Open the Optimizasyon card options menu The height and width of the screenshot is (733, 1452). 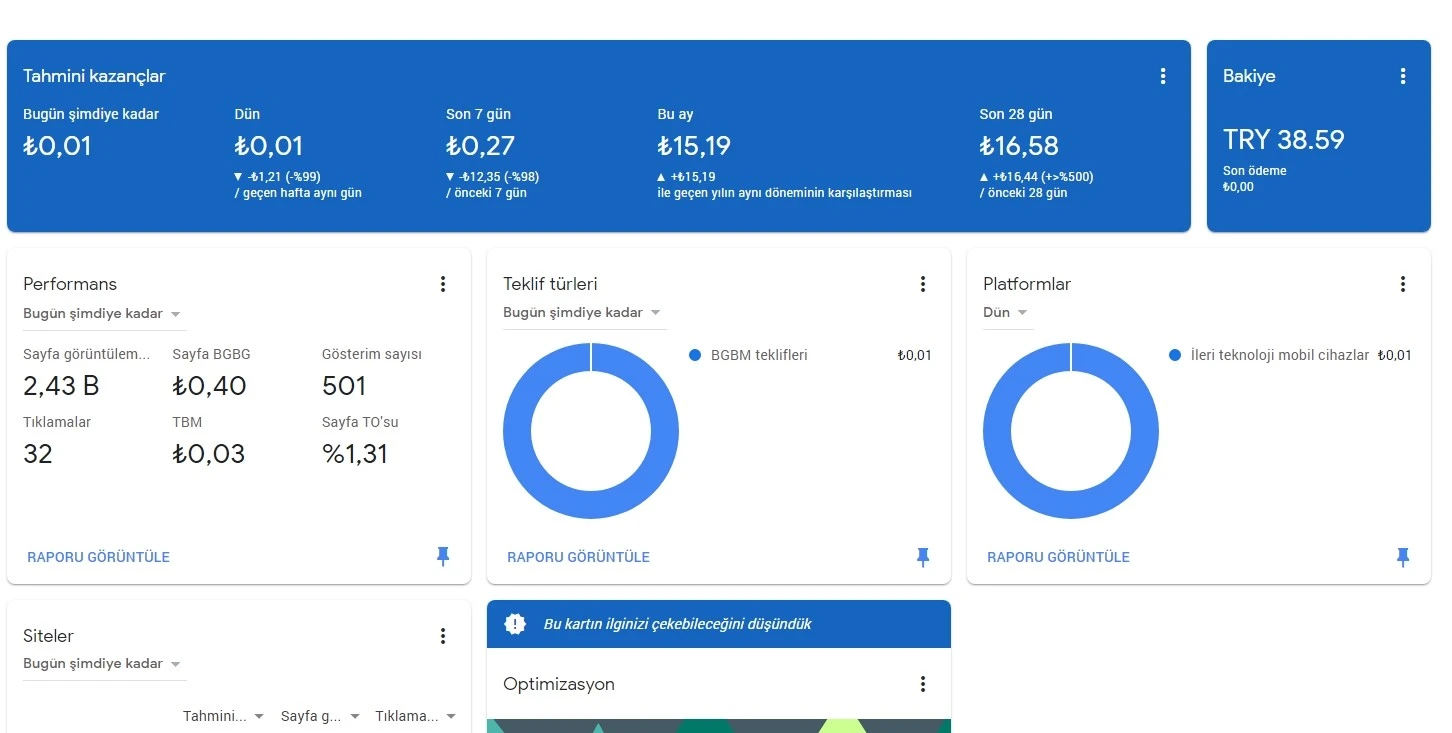tap(923, 684)
